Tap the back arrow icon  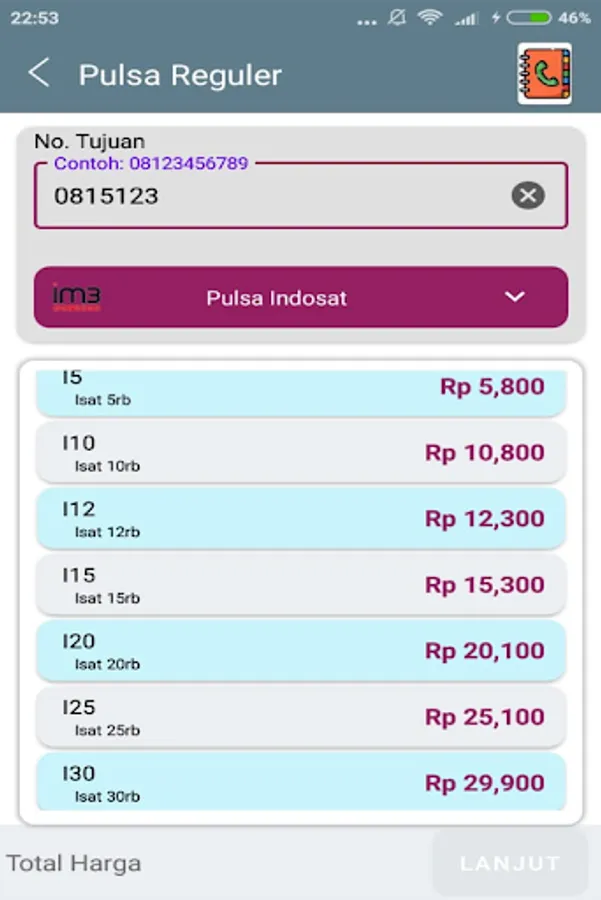(39, 73)
